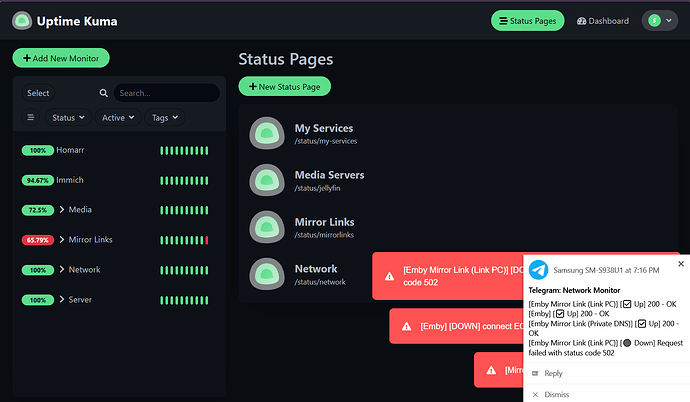Screen dimensions: 690x402
Task: Open the Tags filter dropdown
Action: [x=165, y=118]
